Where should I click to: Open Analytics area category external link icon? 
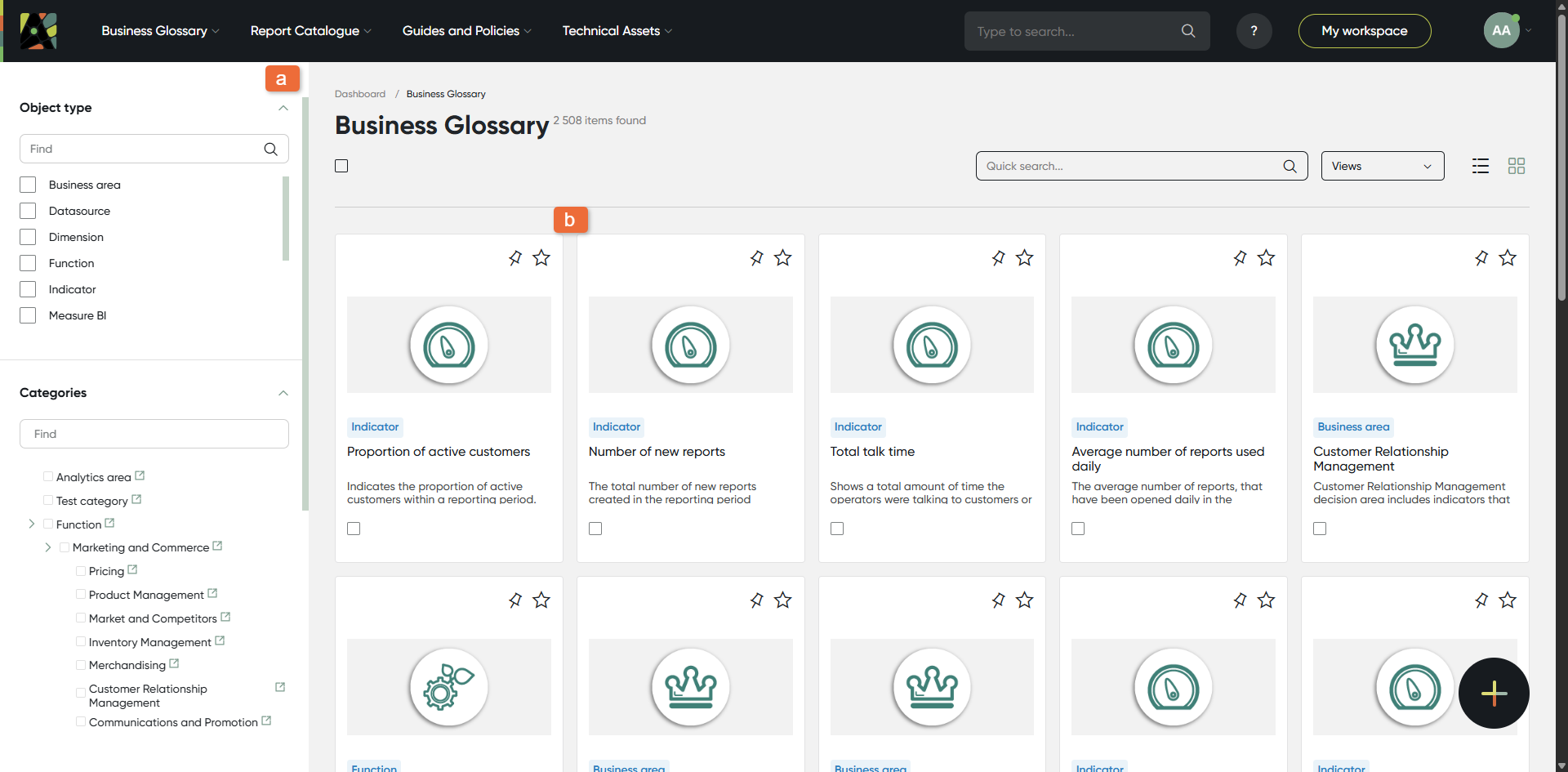[x=140, y=475]
